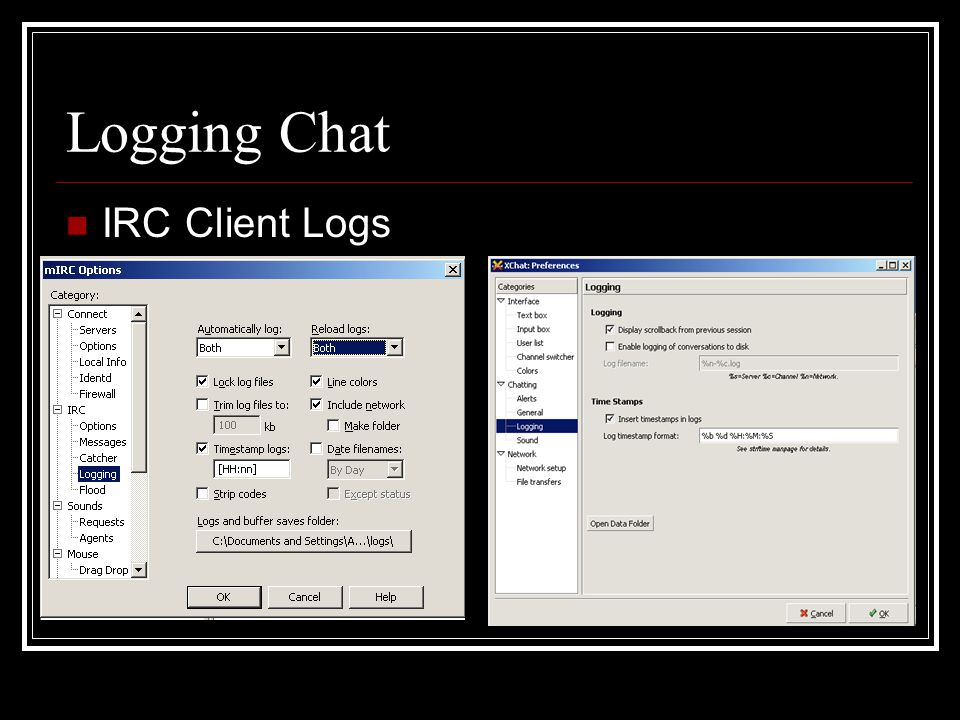Select Input box in XChat categories
Image resolution: width=960 pixels, height=720 pixels.
[x=533, y=329]
